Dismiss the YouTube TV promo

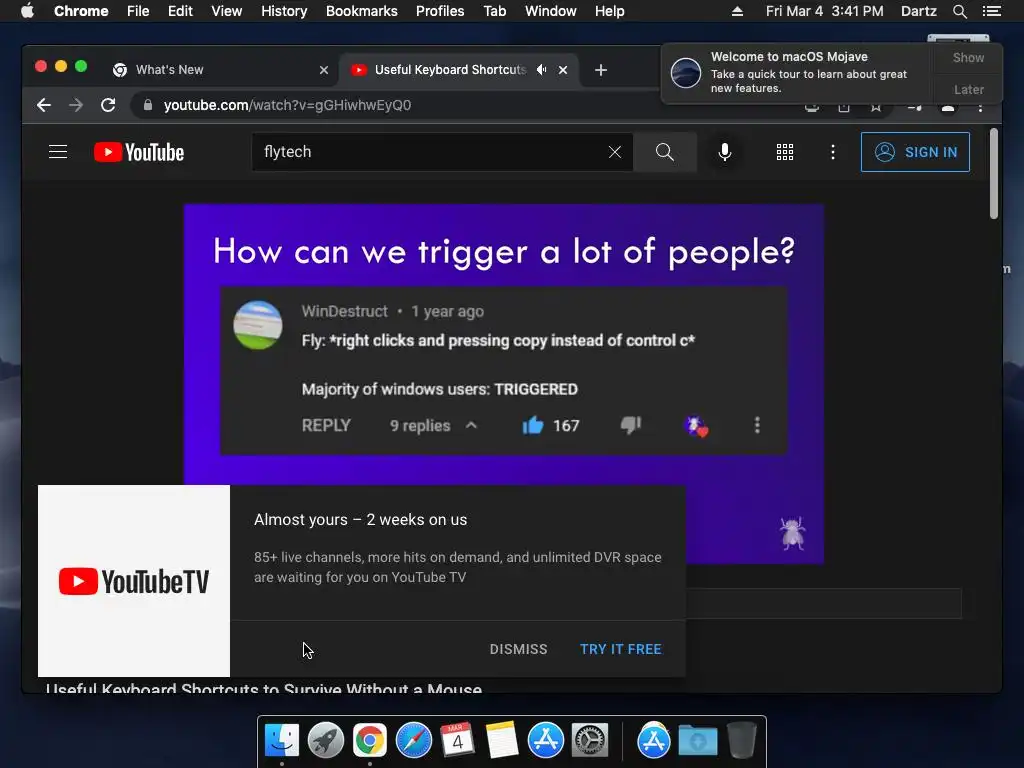click(519, 649)
